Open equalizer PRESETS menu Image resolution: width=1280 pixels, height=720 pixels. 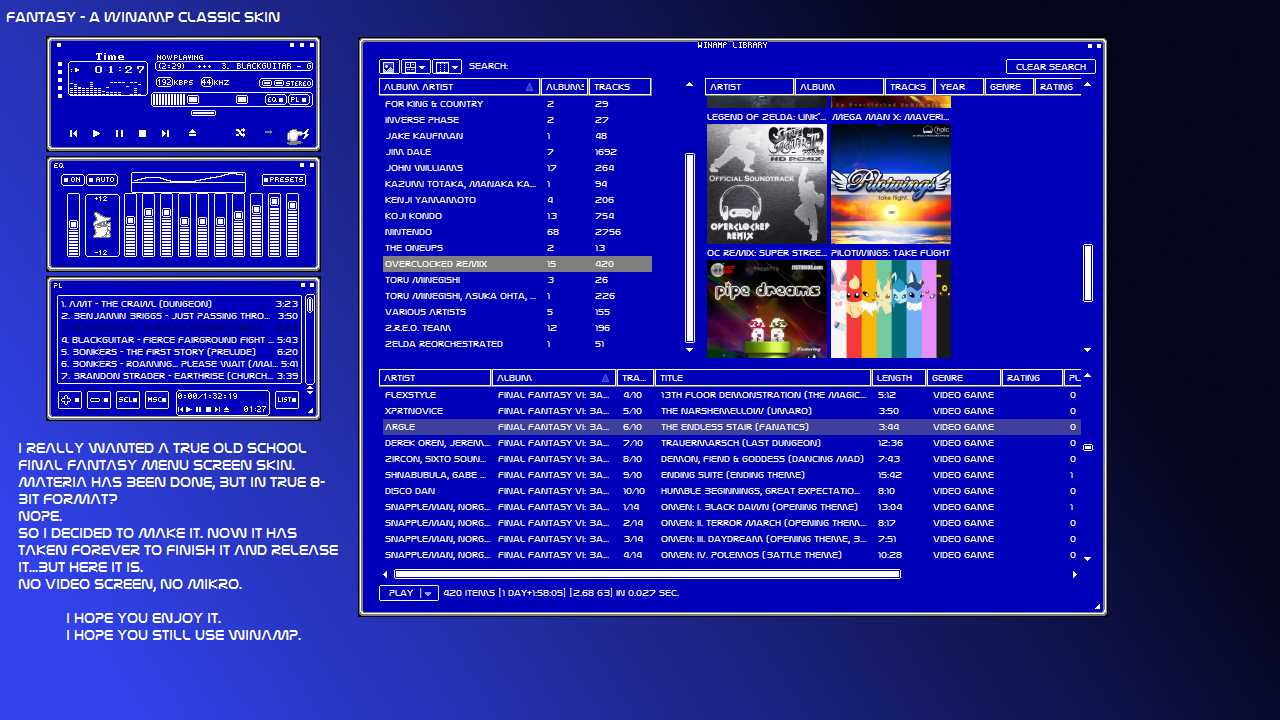point(285,180)
